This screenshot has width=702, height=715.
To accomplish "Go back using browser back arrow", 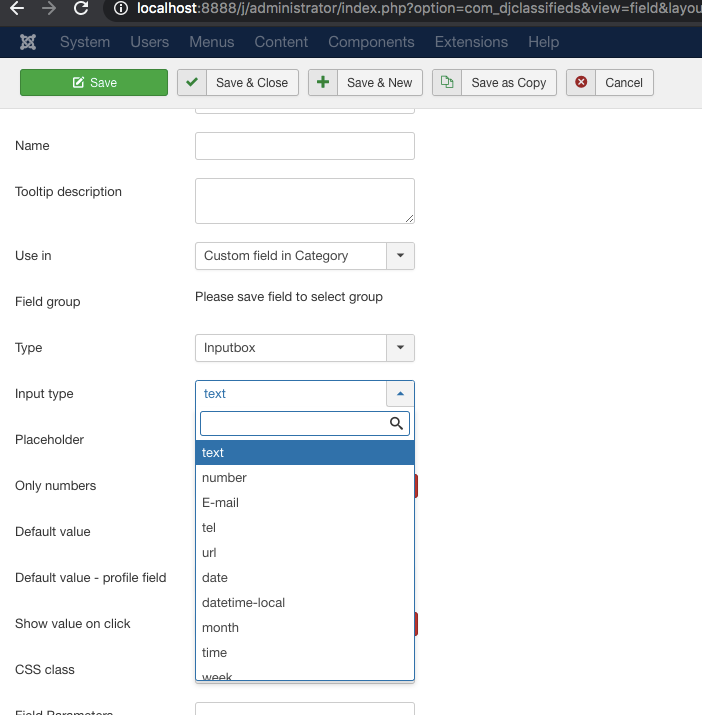I will [17, 8].
